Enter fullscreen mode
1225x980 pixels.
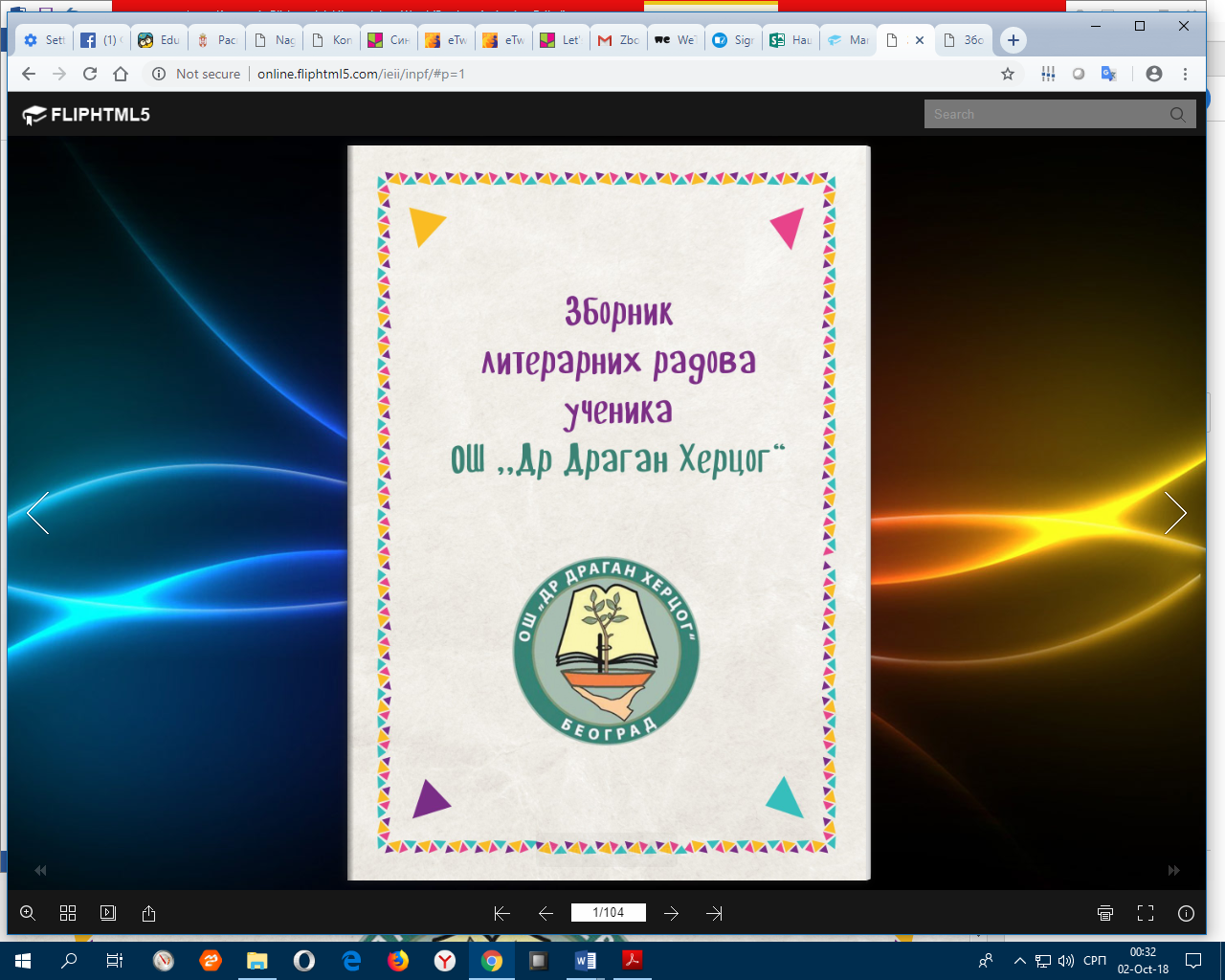click(1146, 913)
